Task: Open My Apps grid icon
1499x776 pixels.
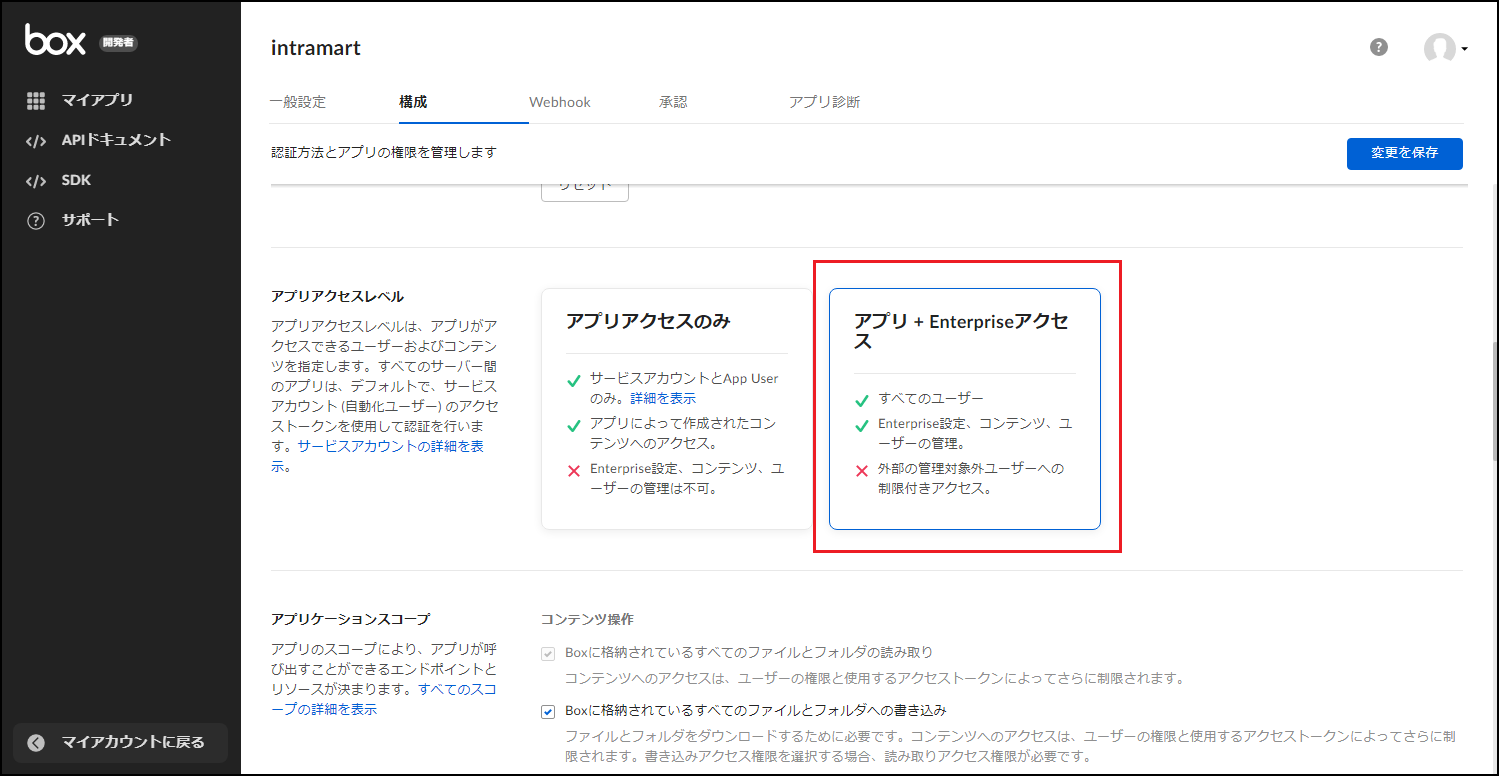Action: coord(36,100)
